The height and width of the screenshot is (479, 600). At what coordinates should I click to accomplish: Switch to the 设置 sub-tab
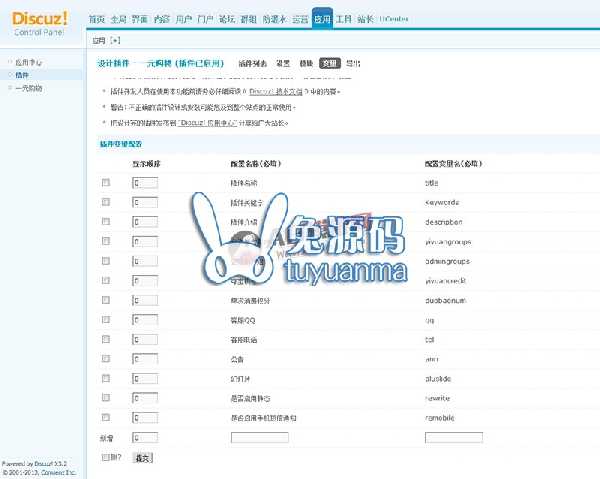(283, 64)
